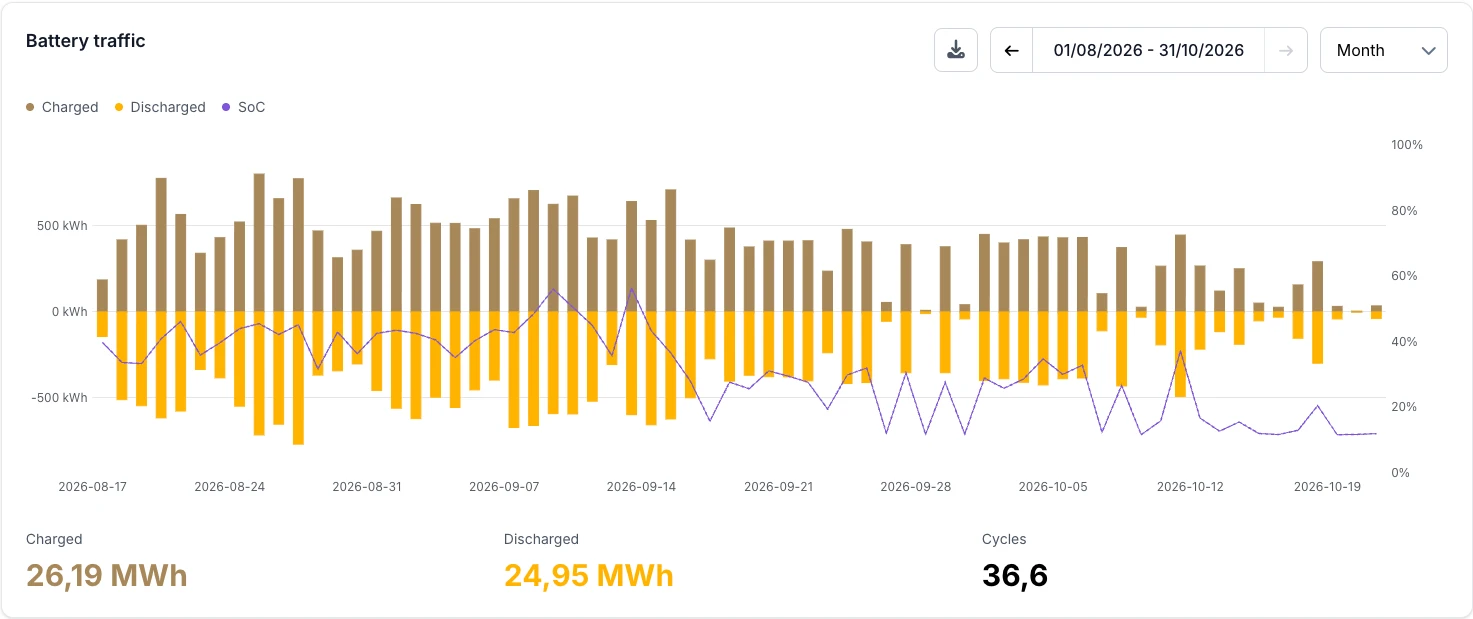Toggle the Charged legend series
Viewport: 1473px width, 619px height.
point(62,107)
